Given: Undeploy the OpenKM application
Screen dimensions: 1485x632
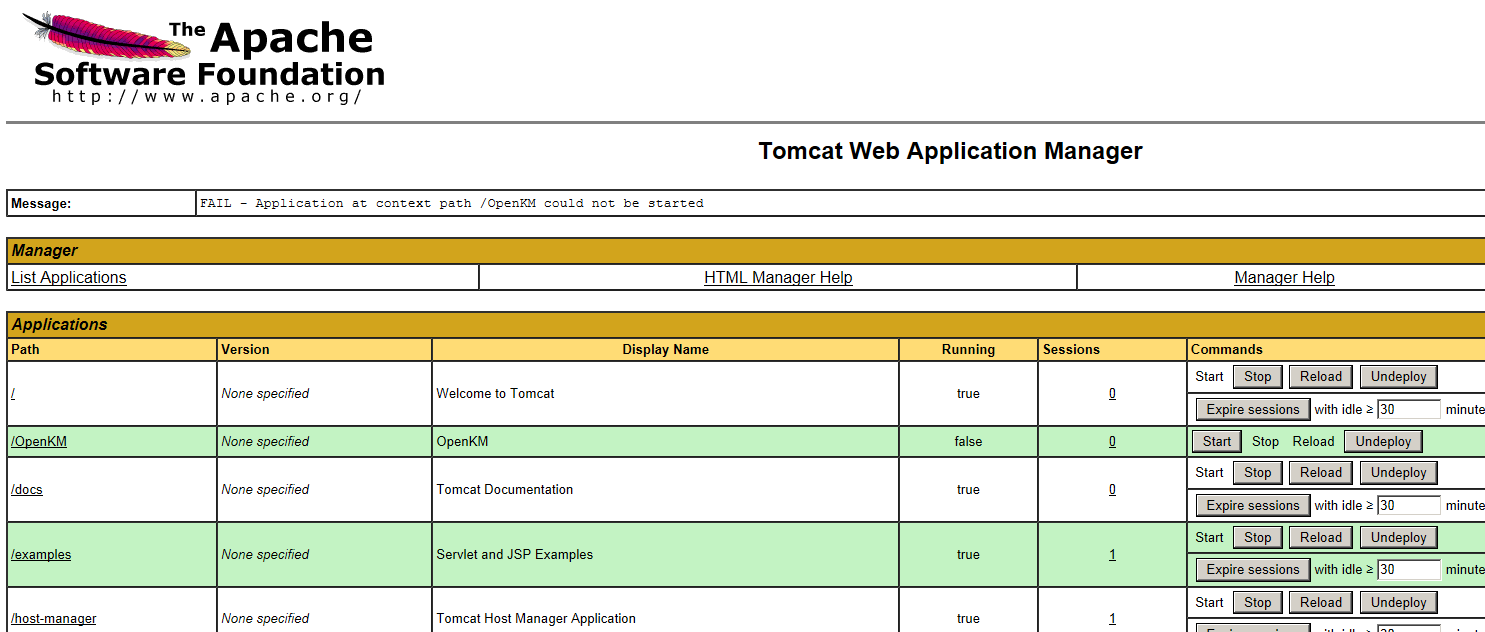Looking at the screenshot, I should click(x=1383, y=440).
